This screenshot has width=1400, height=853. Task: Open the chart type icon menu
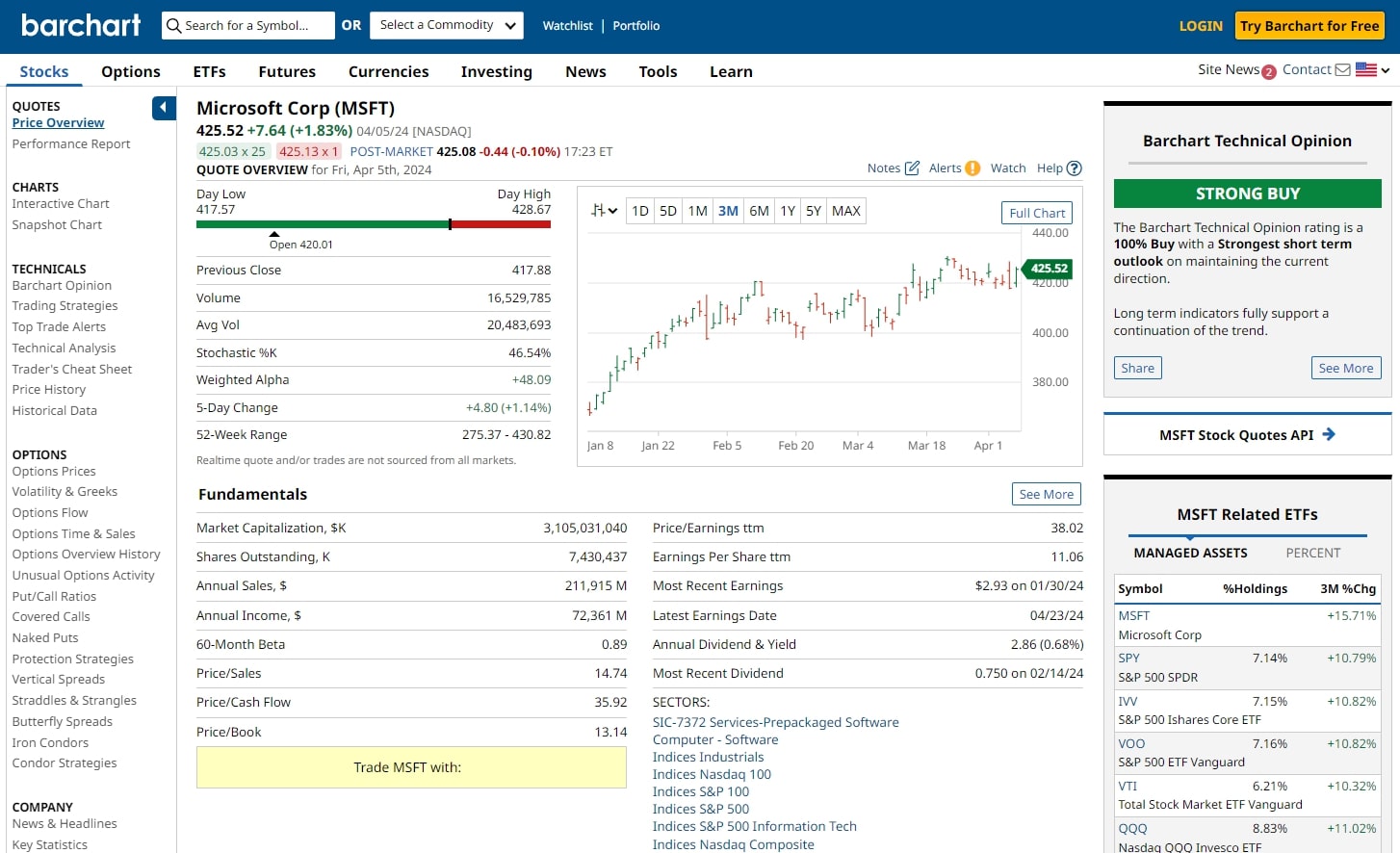pyautogui.click(x=604, y=211)
